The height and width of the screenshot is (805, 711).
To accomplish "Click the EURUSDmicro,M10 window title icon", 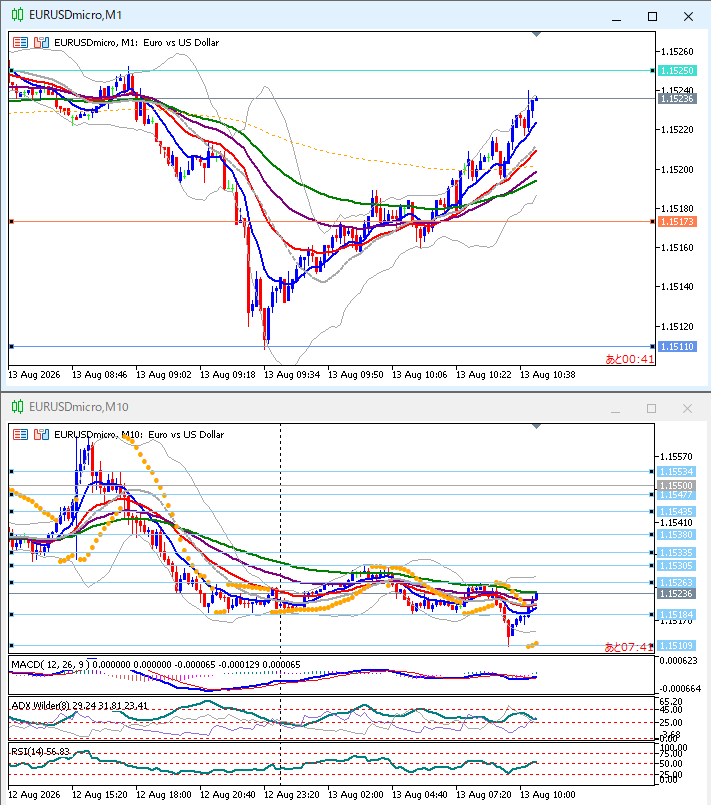I will click(x=17, y=407).
